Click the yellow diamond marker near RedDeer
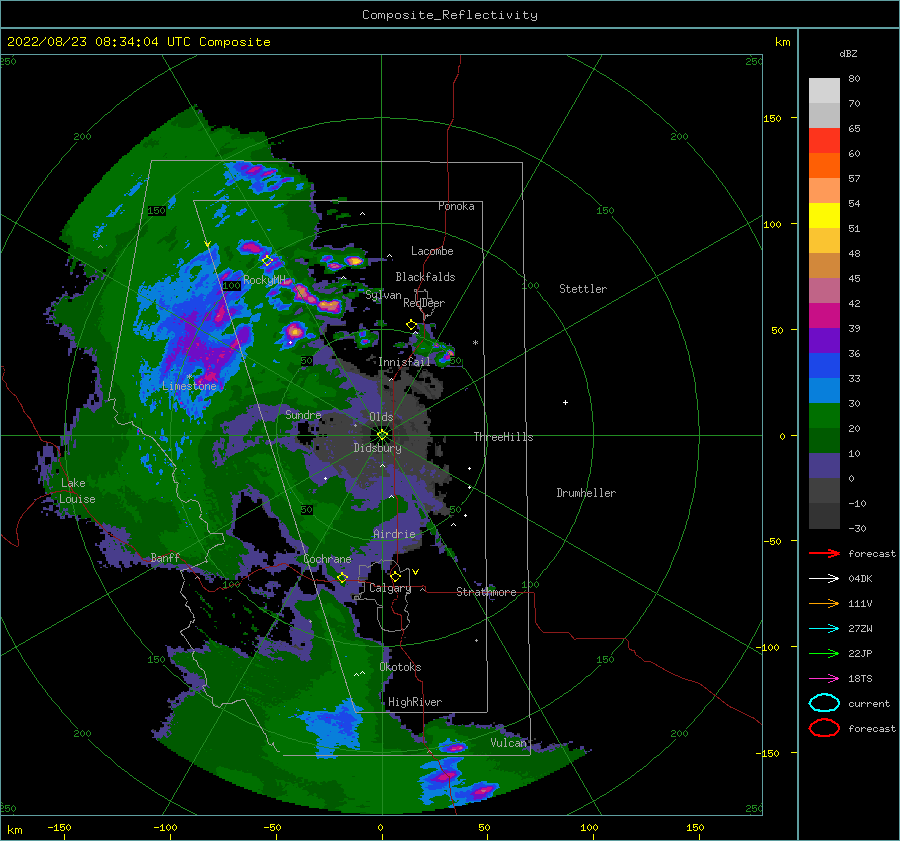900x841 pixels. [412, 325]
